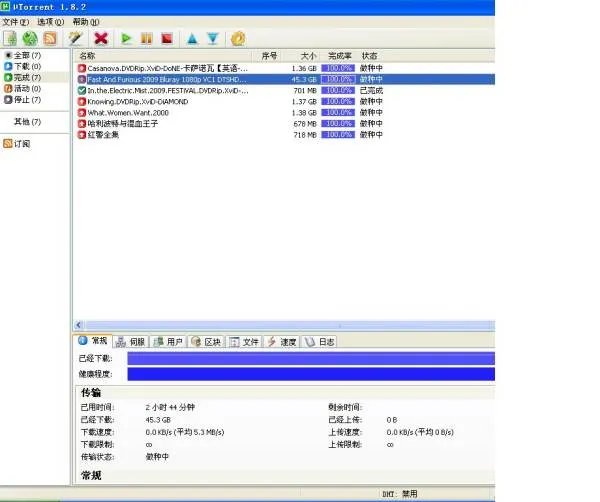Click the torrent list horizontal scrollbar track

click(290, 325)
